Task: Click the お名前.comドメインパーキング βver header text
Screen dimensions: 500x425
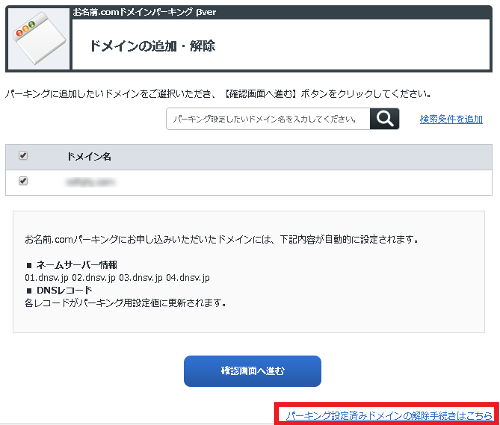Action: [x=144, y=12]
